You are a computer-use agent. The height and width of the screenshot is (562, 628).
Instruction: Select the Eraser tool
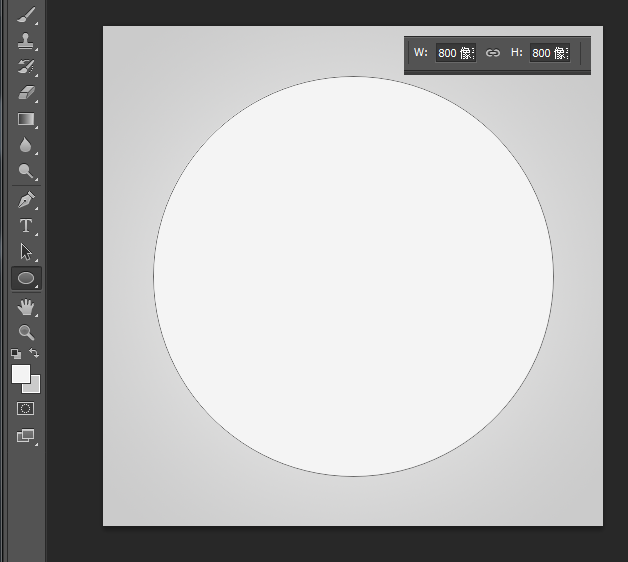coord(26,93)
